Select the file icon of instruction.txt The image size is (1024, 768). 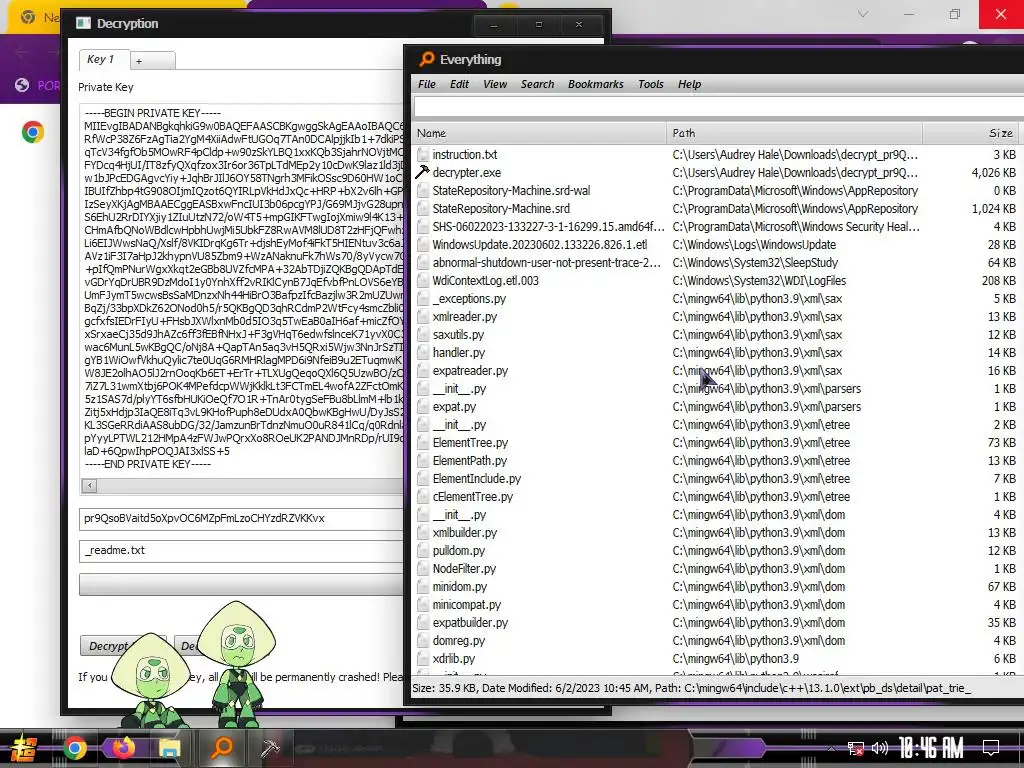(x=423, y=155)
